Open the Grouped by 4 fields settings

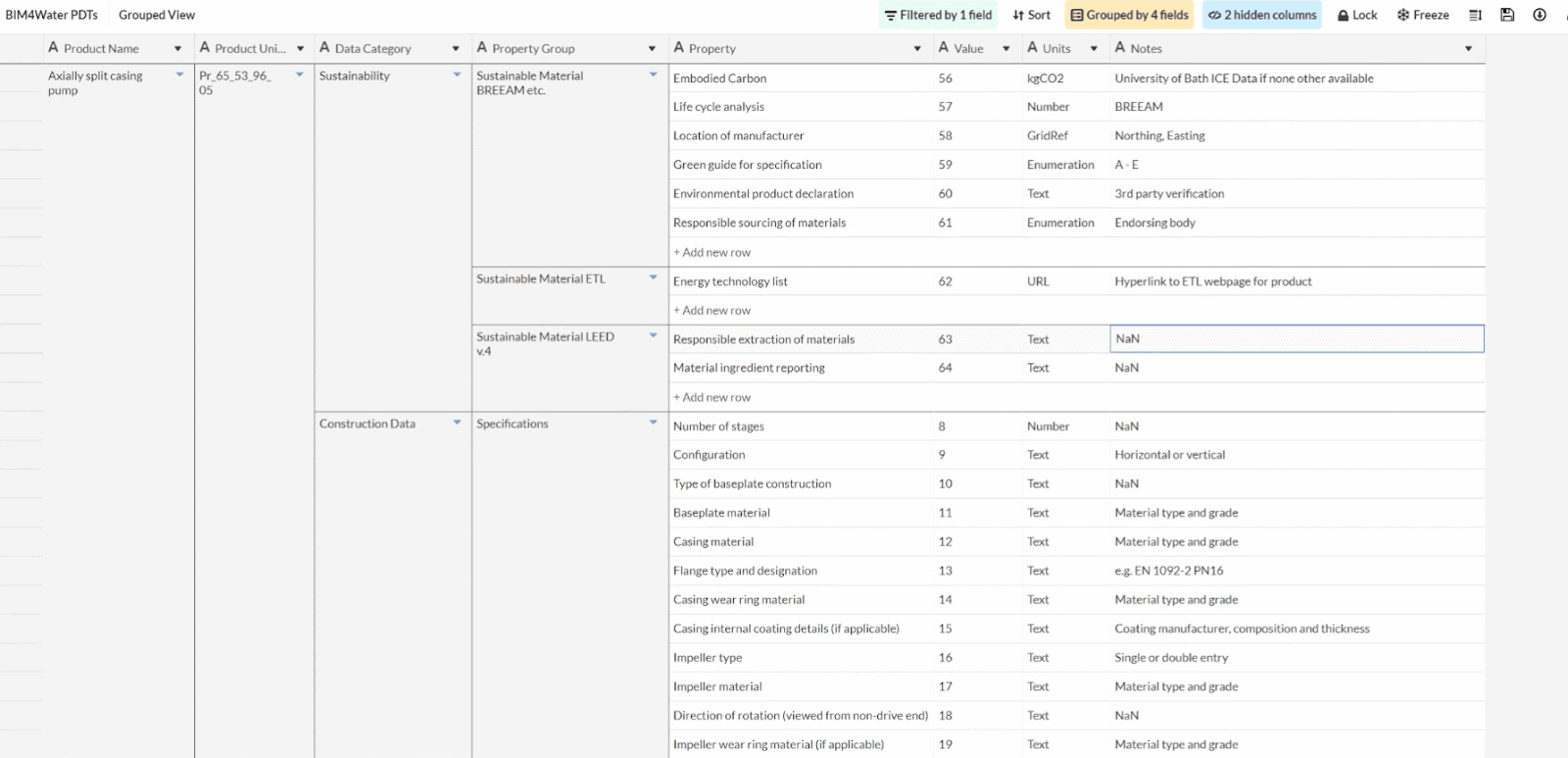(x=1129, y=15)
